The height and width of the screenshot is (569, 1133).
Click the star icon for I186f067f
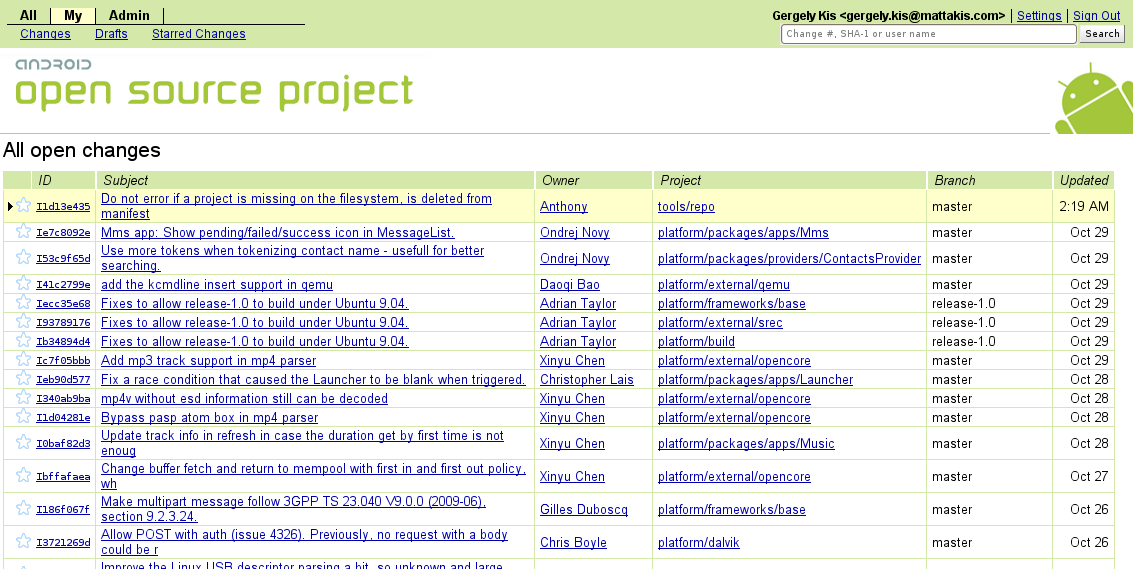23,508
